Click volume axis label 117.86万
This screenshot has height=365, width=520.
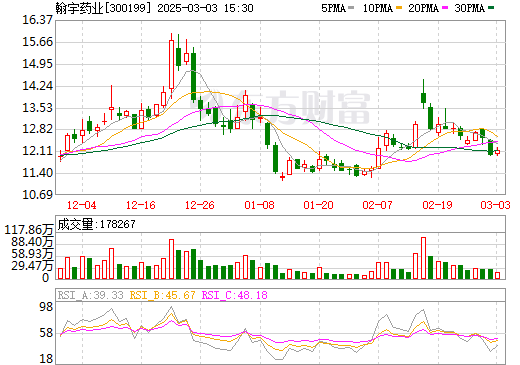tap(29, 230)
